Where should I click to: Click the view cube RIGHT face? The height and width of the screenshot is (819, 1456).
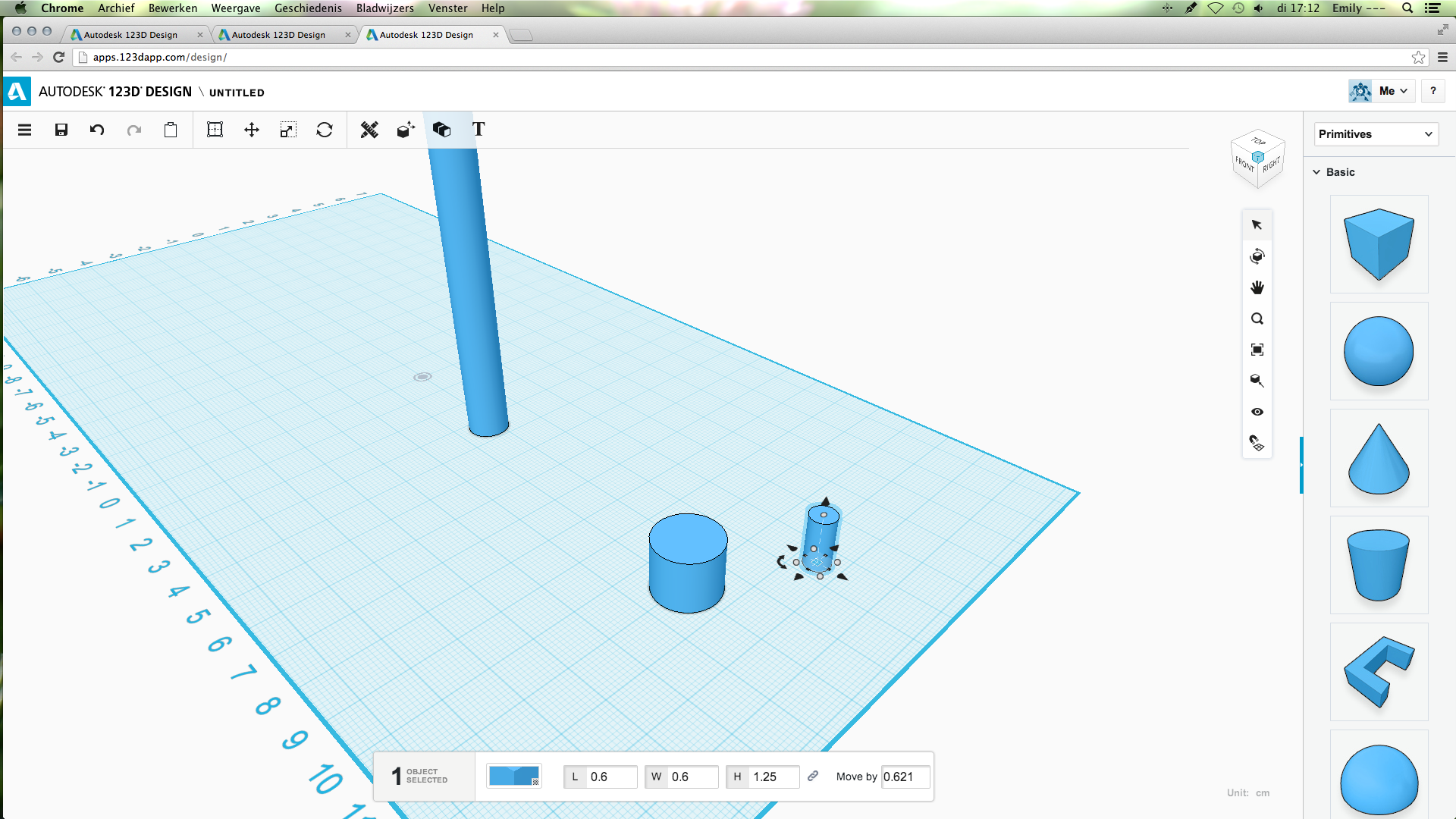[1271, 165]
